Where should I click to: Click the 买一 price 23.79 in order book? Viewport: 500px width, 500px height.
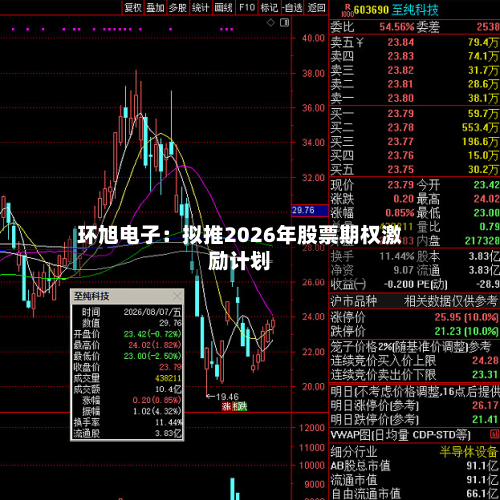point(401,114)
